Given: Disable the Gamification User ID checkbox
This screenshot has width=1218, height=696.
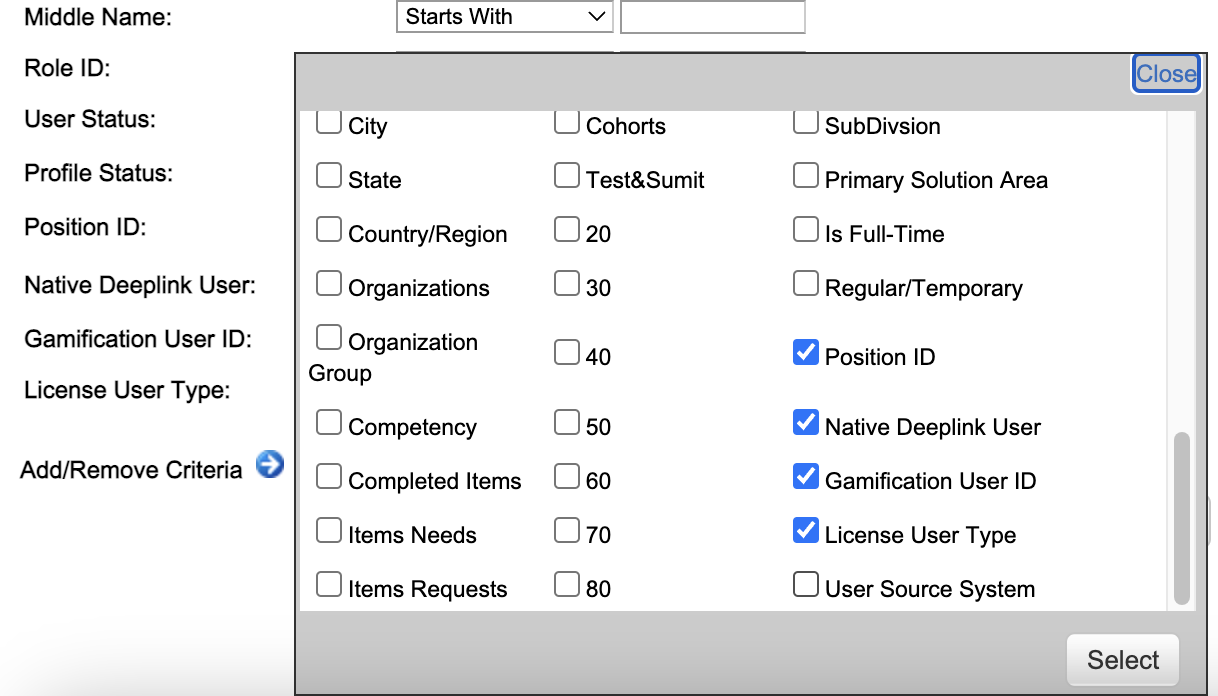Looking at the screenshot, I should tap(806, 477).
